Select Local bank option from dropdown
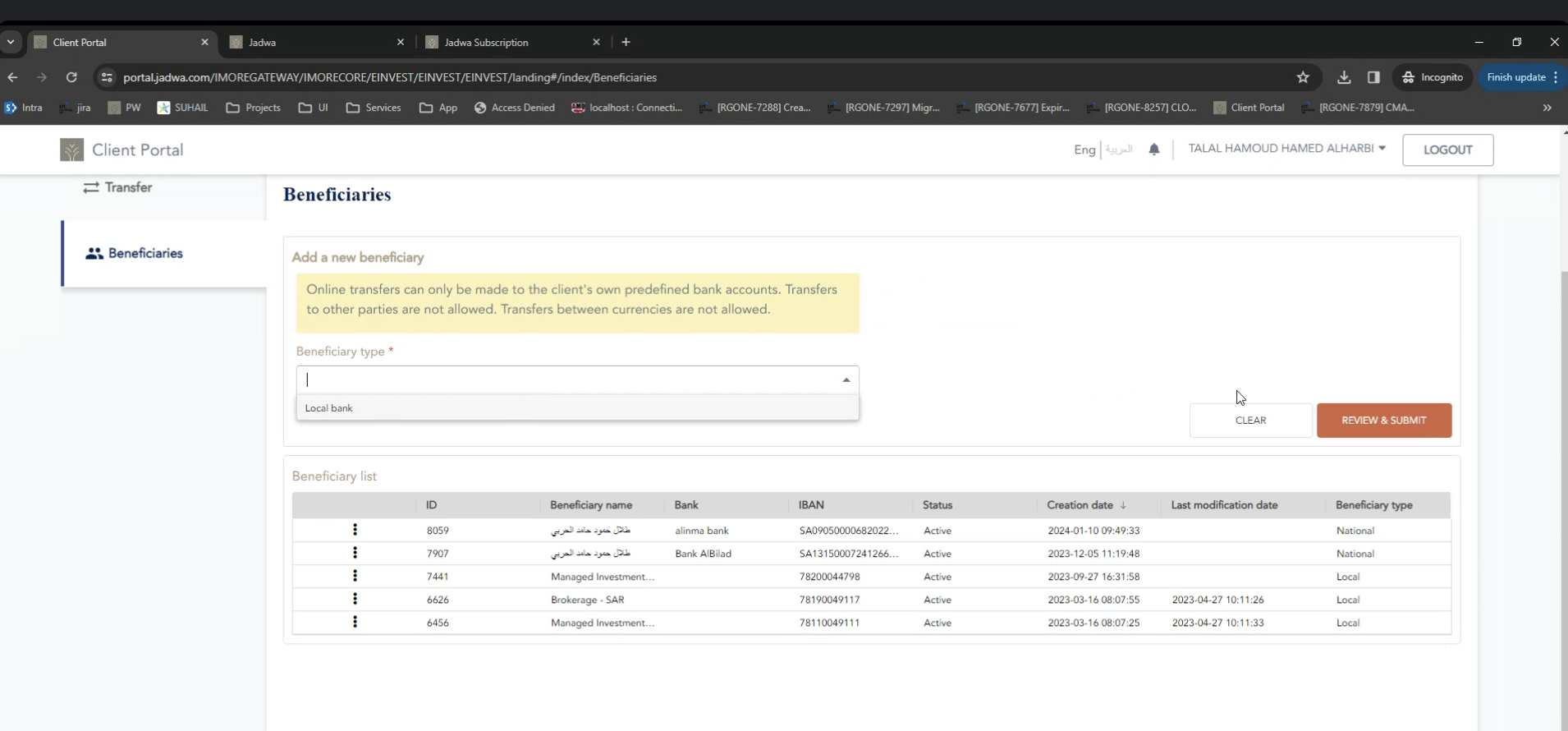 click(329, 408)
